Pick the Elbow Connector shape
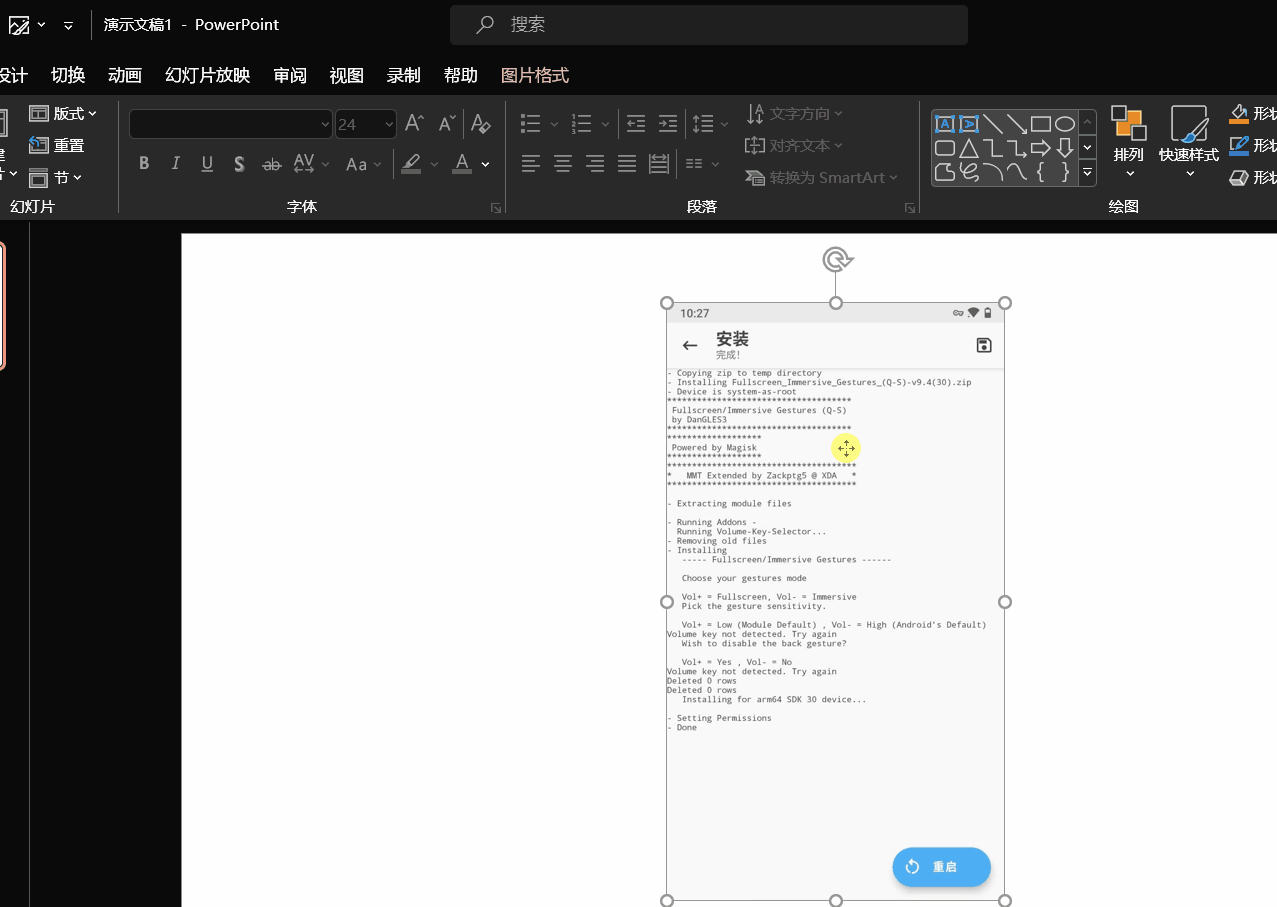The image size is (1277, 907). coord(993,148)
